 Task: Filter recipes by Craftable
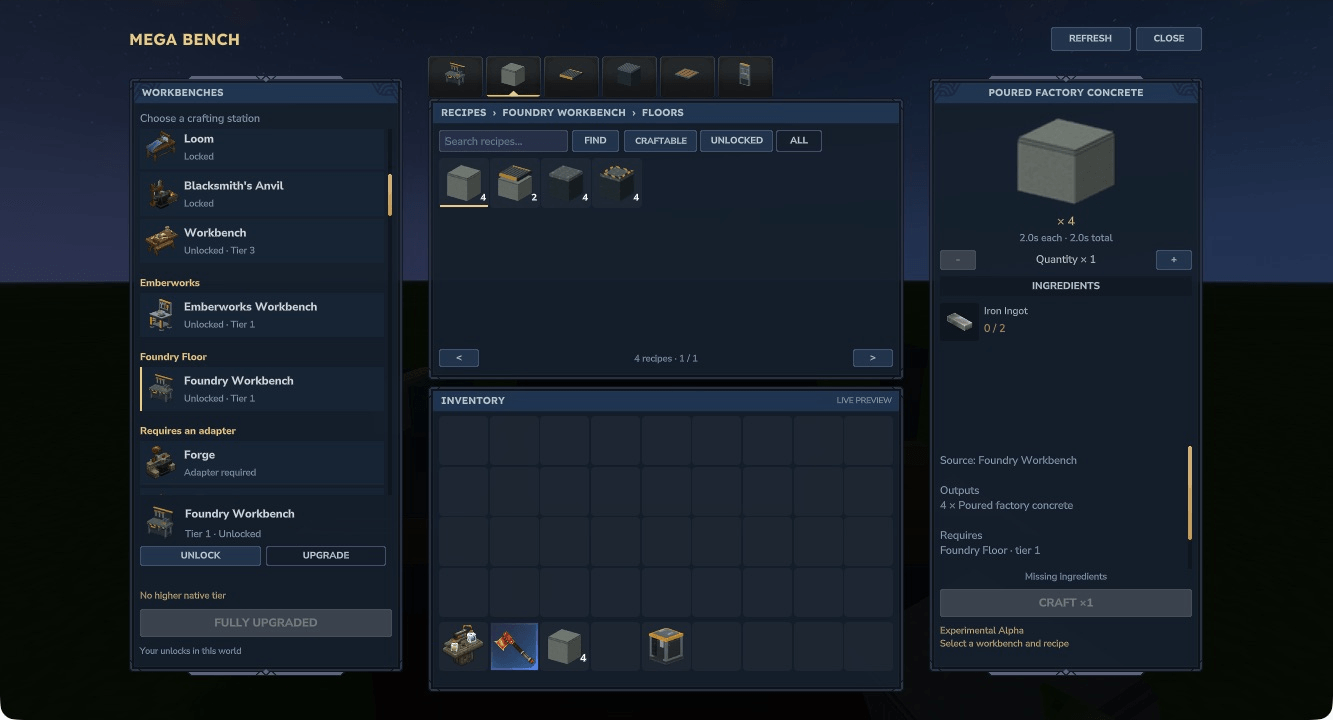661,141
